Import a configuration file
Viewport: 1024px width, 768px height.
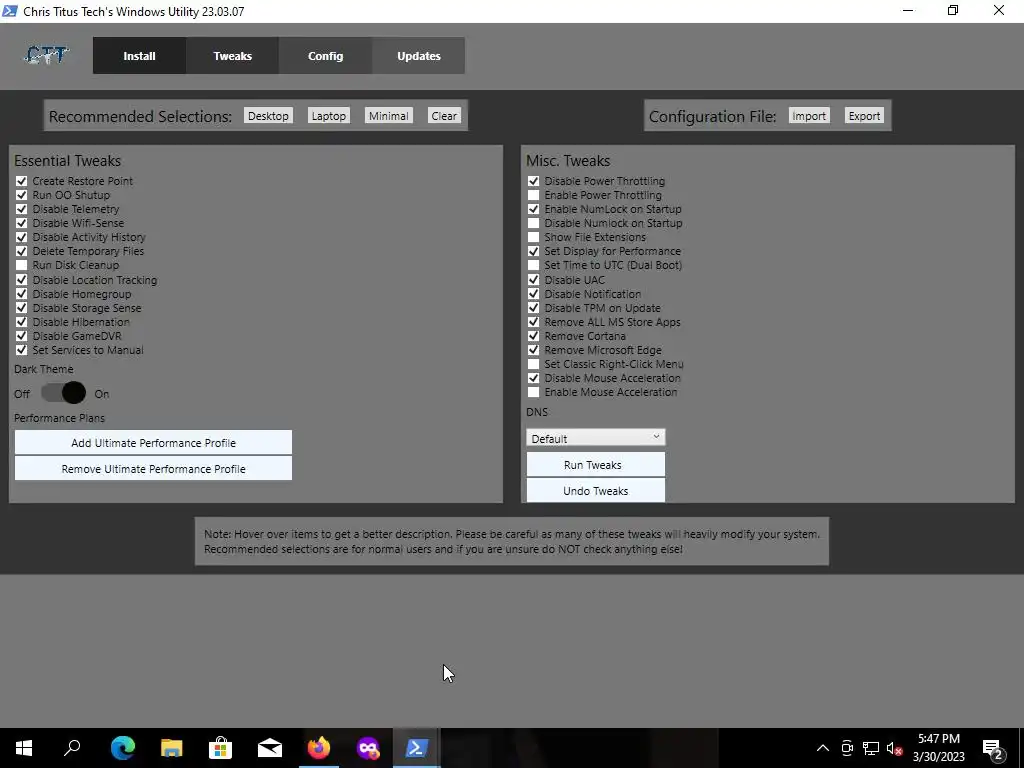pyautogui.click(x=809, y=116)
